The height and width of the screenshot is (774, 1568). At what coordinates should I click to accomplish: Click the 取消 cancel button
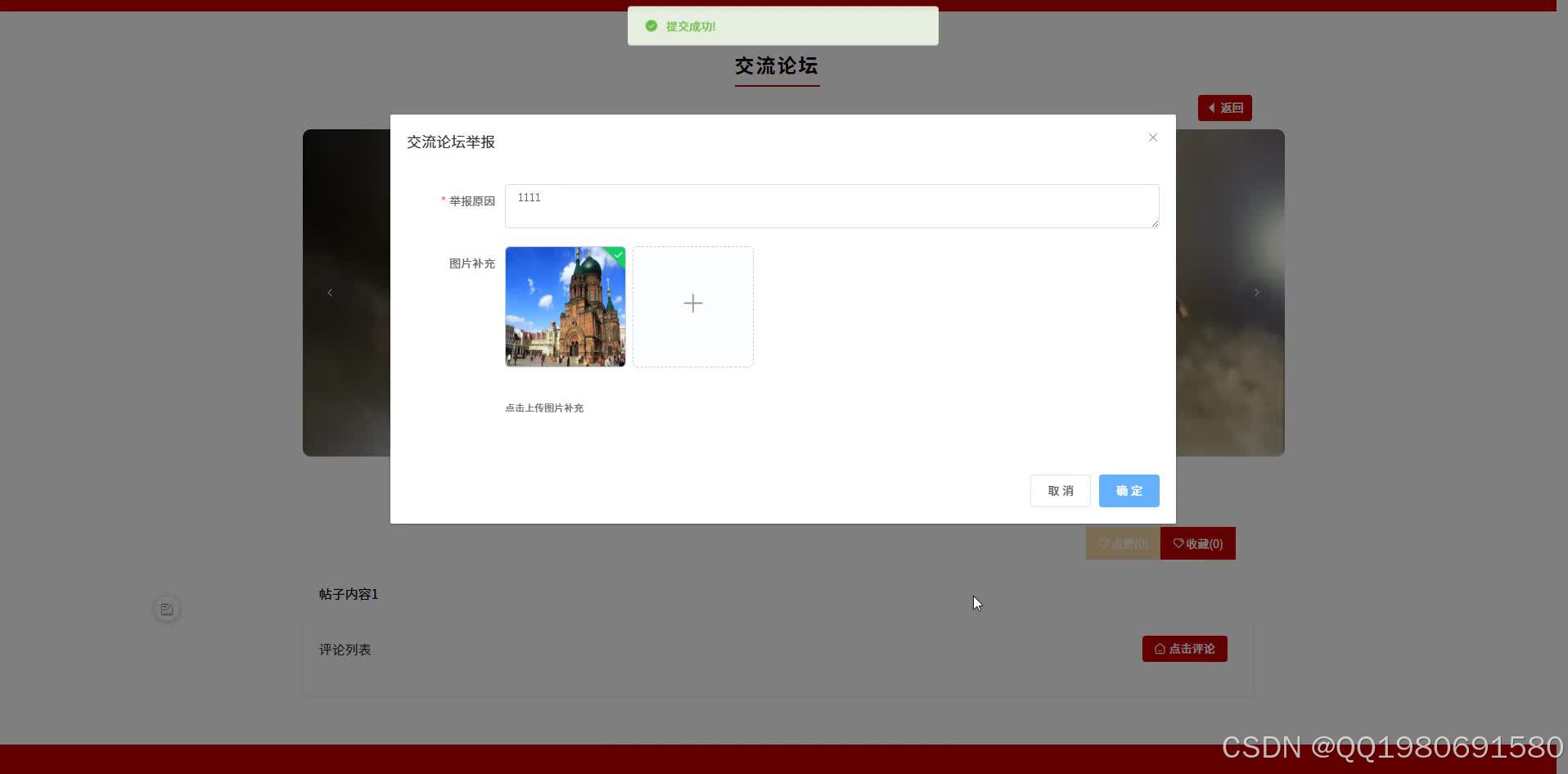click(1060, 491)
